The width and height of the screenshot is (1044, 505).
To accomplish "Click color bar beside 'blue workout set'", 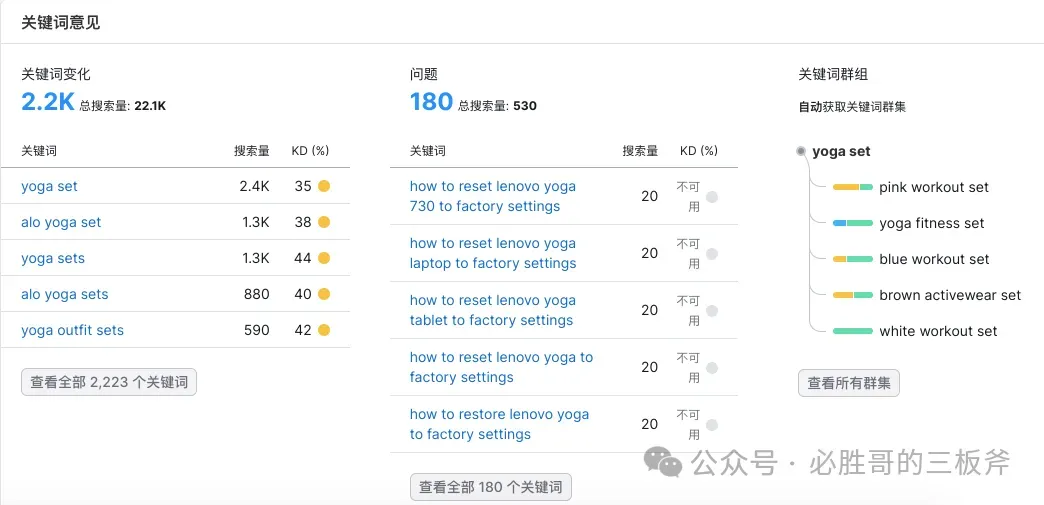I will (x=852, y=259).
